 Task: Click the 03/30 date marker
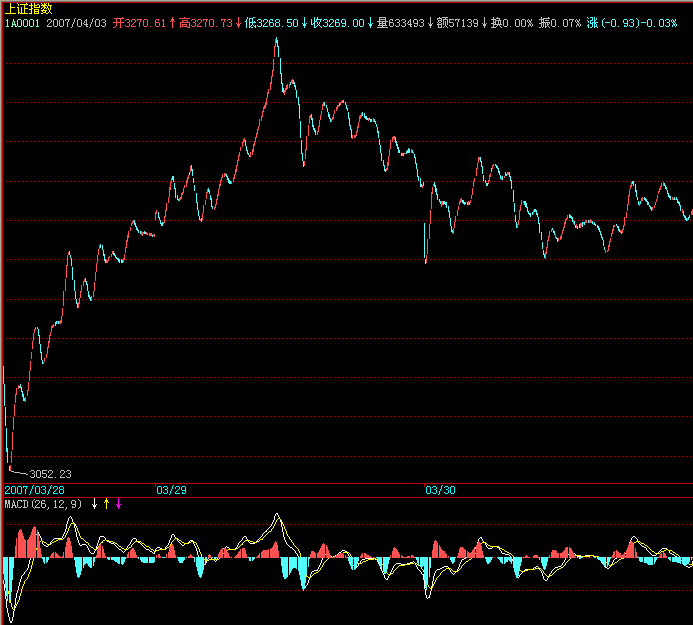pos(440,490)
